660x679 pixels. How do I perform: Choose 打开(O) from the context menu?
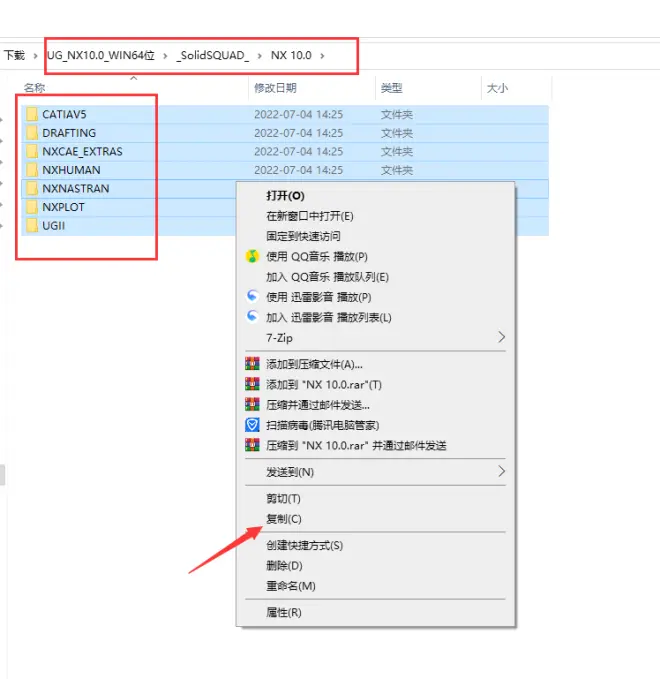point(285,196)
